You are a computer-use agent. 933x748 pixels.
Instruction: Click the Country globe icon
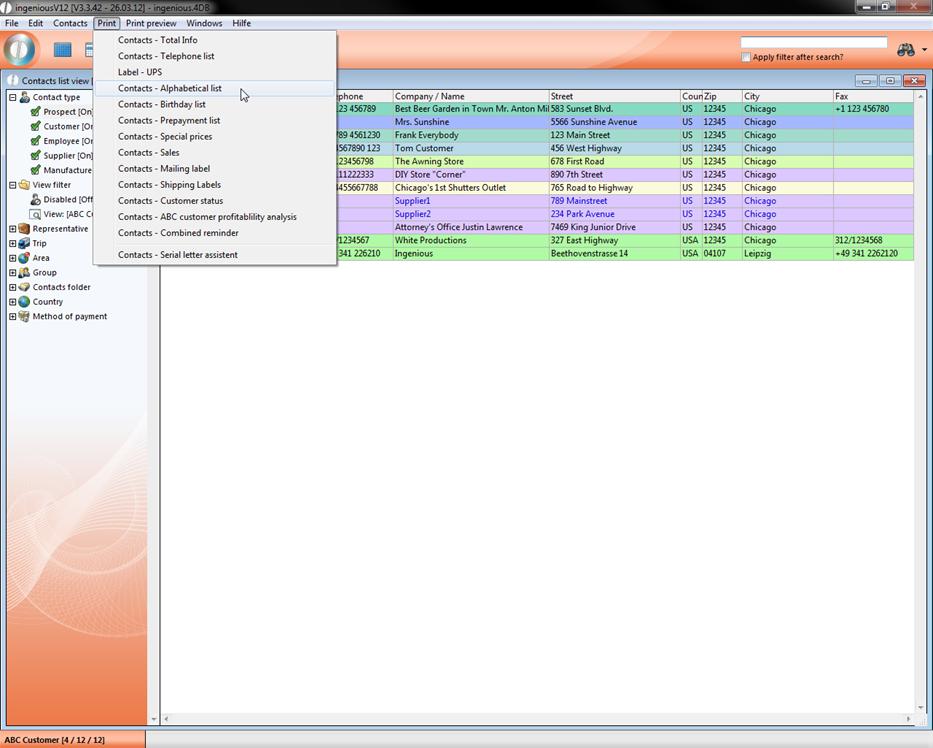coord(24,302)
